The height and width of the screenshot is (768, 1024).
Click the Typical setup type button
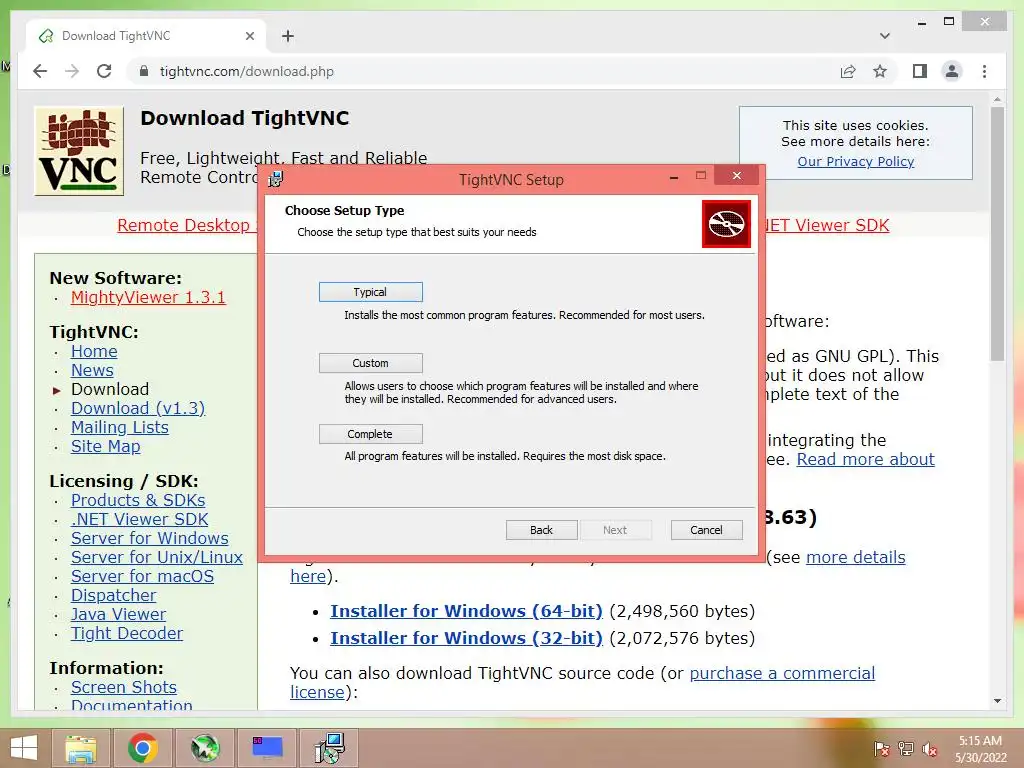click(x=370, y=292)
